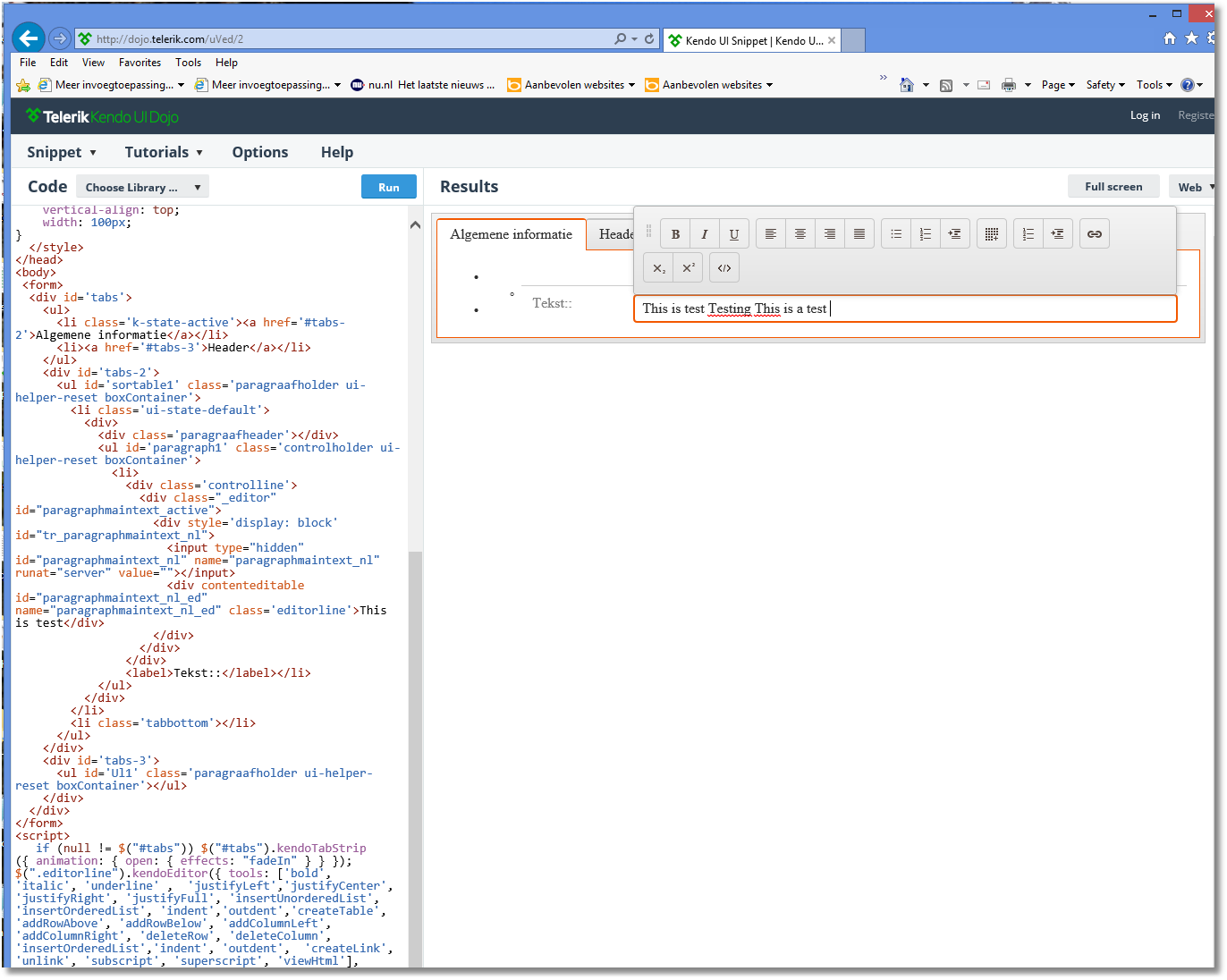Expand the Tutorials dropdown

[164, 152]
